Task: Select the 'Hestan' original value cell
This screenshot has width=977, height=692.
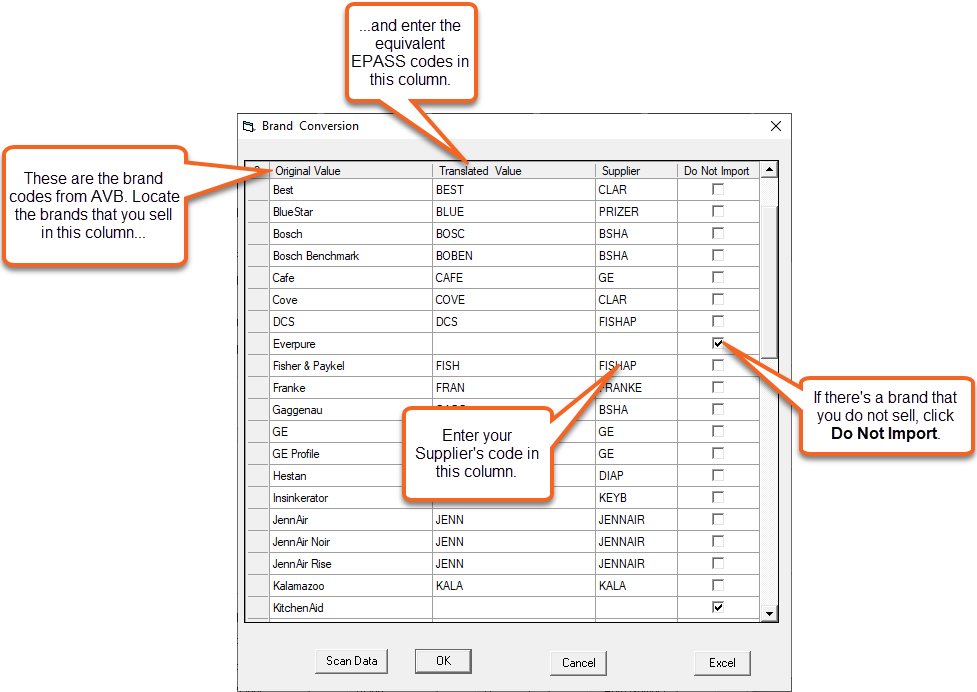Action: 351,476
